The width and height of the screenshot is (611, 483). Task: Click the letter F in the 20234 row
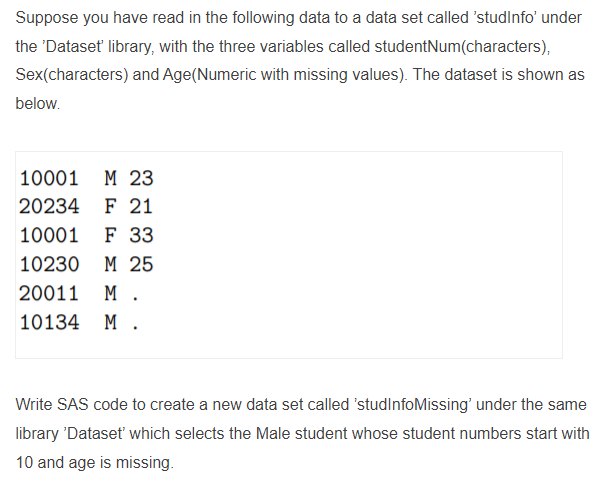pyautogui.click(x=110, y=206)
